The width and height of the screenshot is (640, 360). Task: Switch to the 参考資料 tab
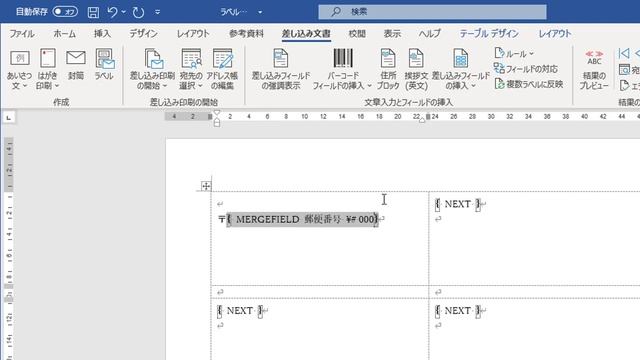246,34
